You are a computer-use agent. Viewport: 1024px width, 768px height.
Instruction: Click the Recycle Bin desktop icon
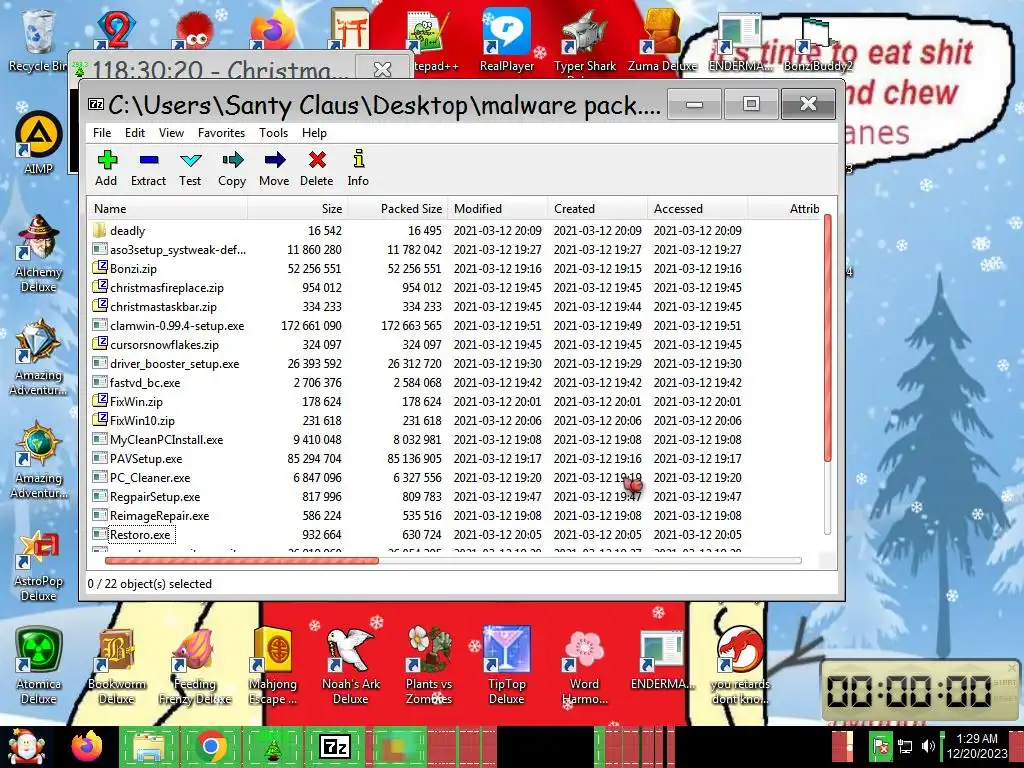click(x=37, y=39)
